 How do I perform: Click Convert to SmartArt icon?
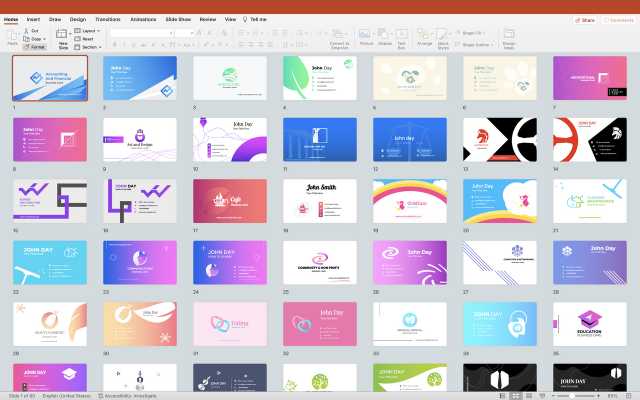(x=339, y=36)
